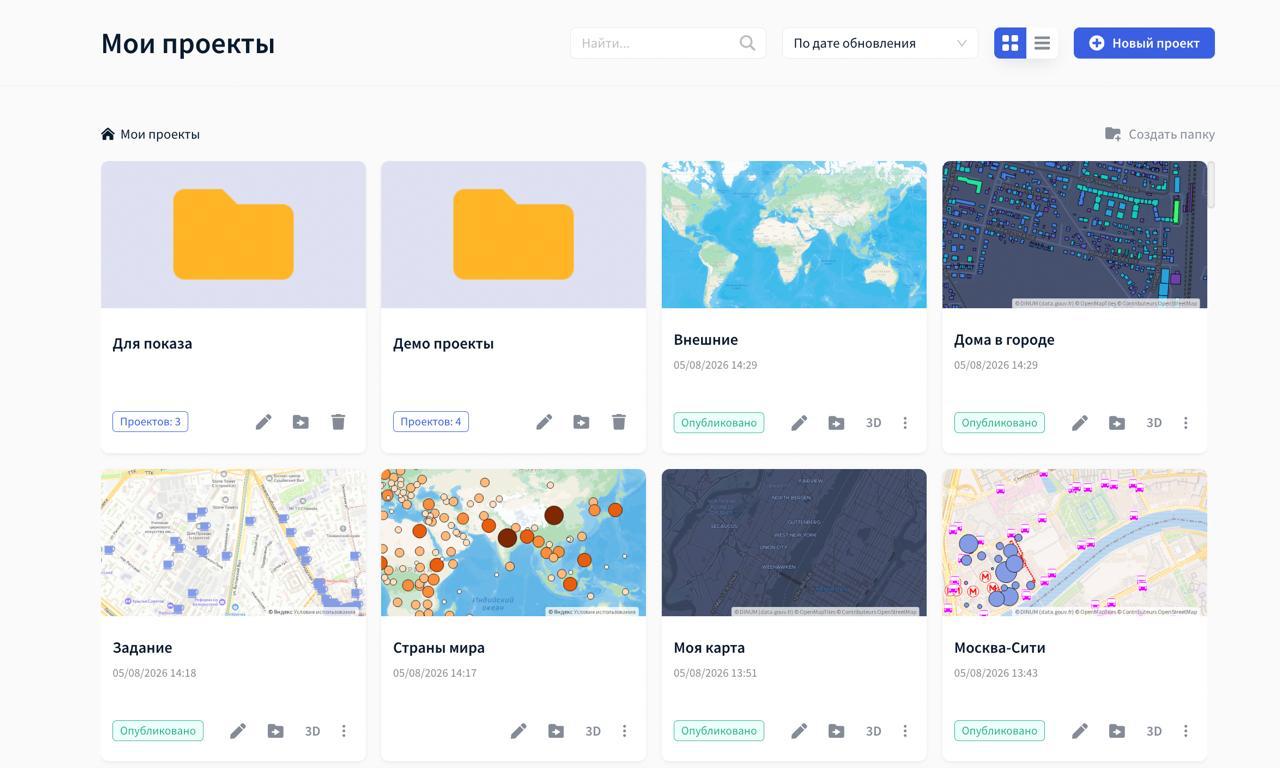
Task: Move the Для показа folder to another folder
Action: (x=300, y=422)
